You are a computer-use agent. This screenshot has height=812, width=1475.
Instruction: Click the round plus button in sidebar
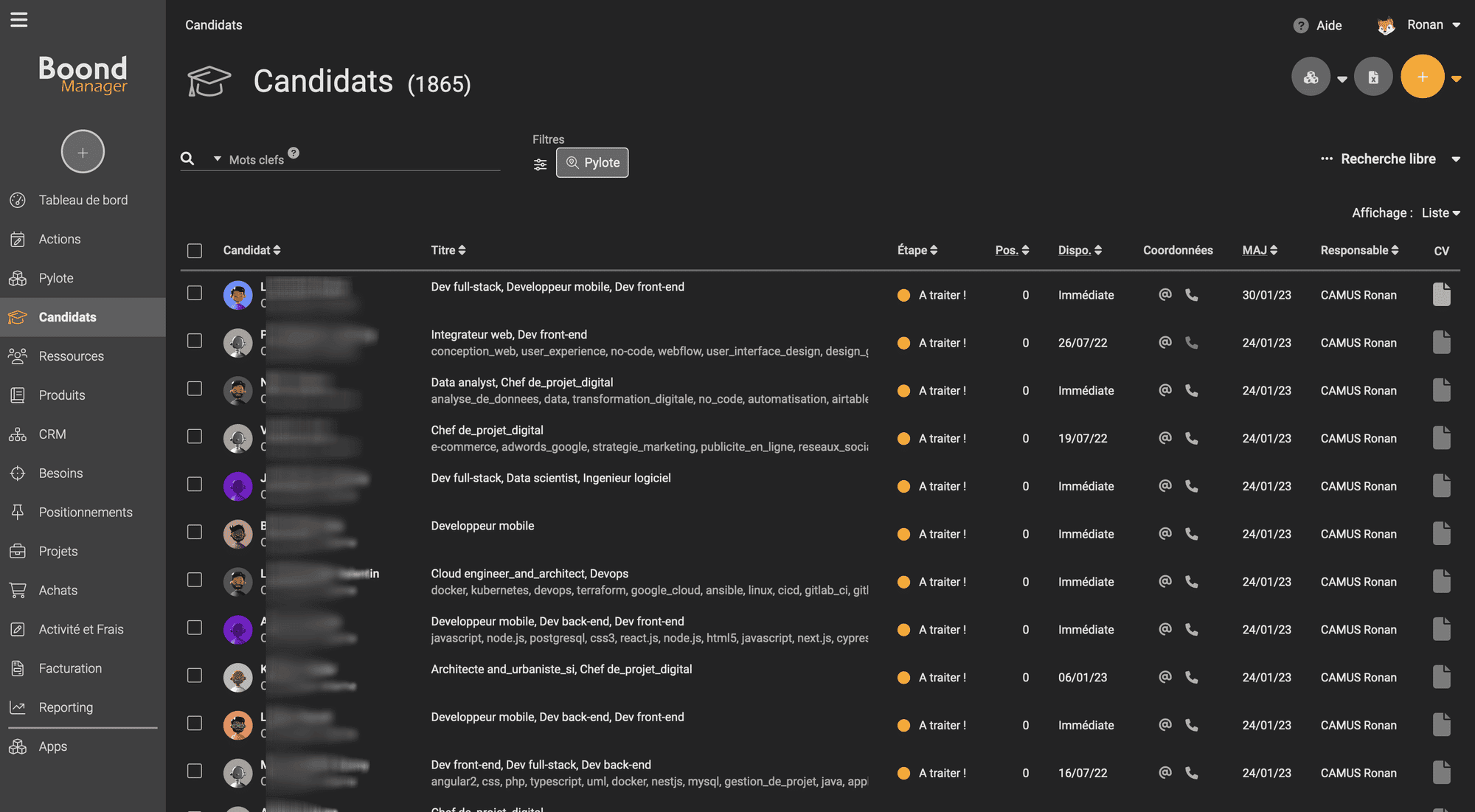click(83, 152)
